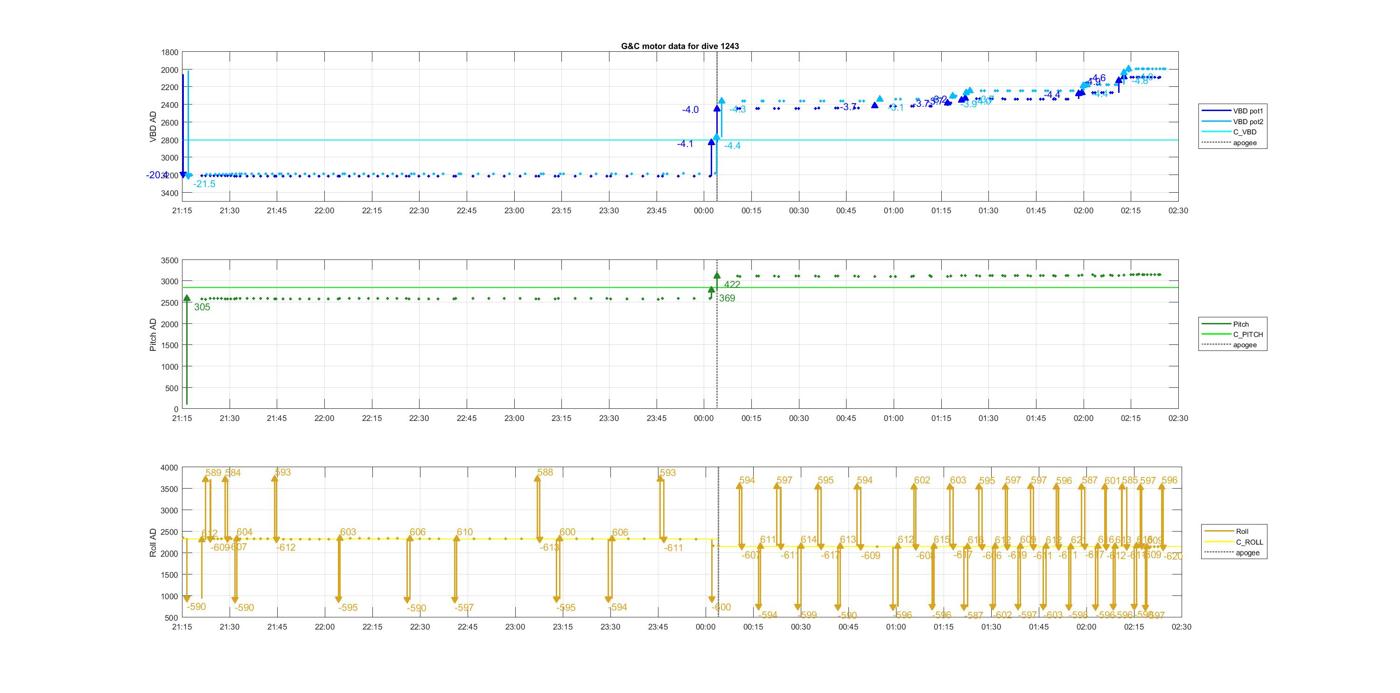Screen dimensions: 1400x693
Task: Click the 'Pitch AD' y-axis label
Action: pyautogui.click(x=153, y=335)
